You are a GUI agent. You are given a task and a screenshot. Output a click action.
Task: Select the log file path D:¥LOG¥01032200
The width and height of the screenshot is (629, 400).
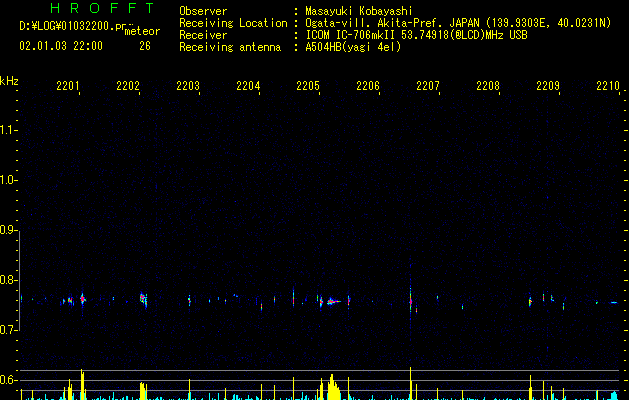(x=76, y=26)
